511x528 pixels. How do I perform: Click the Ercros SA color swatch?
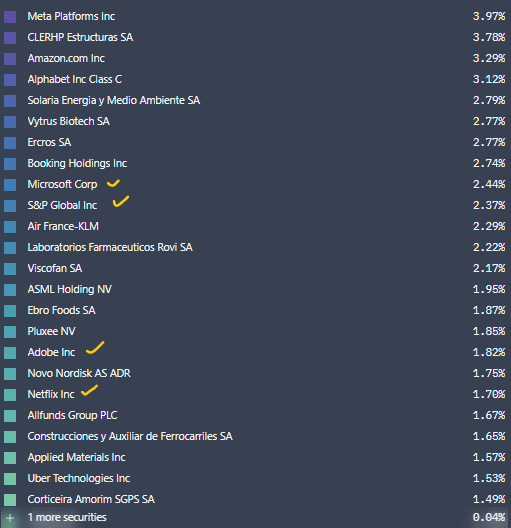pyautogui.click(x=10, y=142)
